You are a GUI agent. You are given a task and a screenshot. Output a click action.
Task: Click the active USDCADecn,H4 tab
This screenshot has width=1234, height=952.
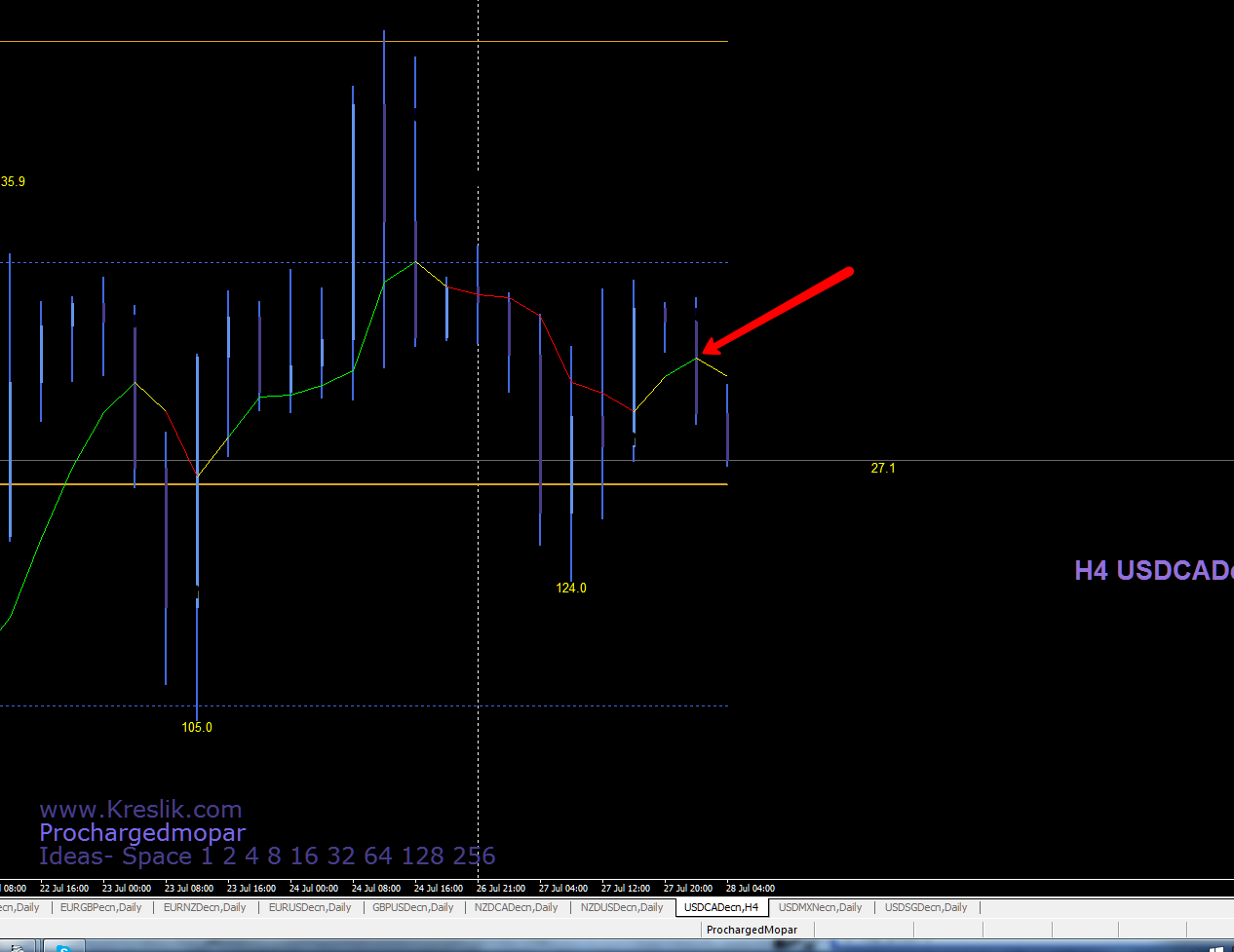pos(721,907)
